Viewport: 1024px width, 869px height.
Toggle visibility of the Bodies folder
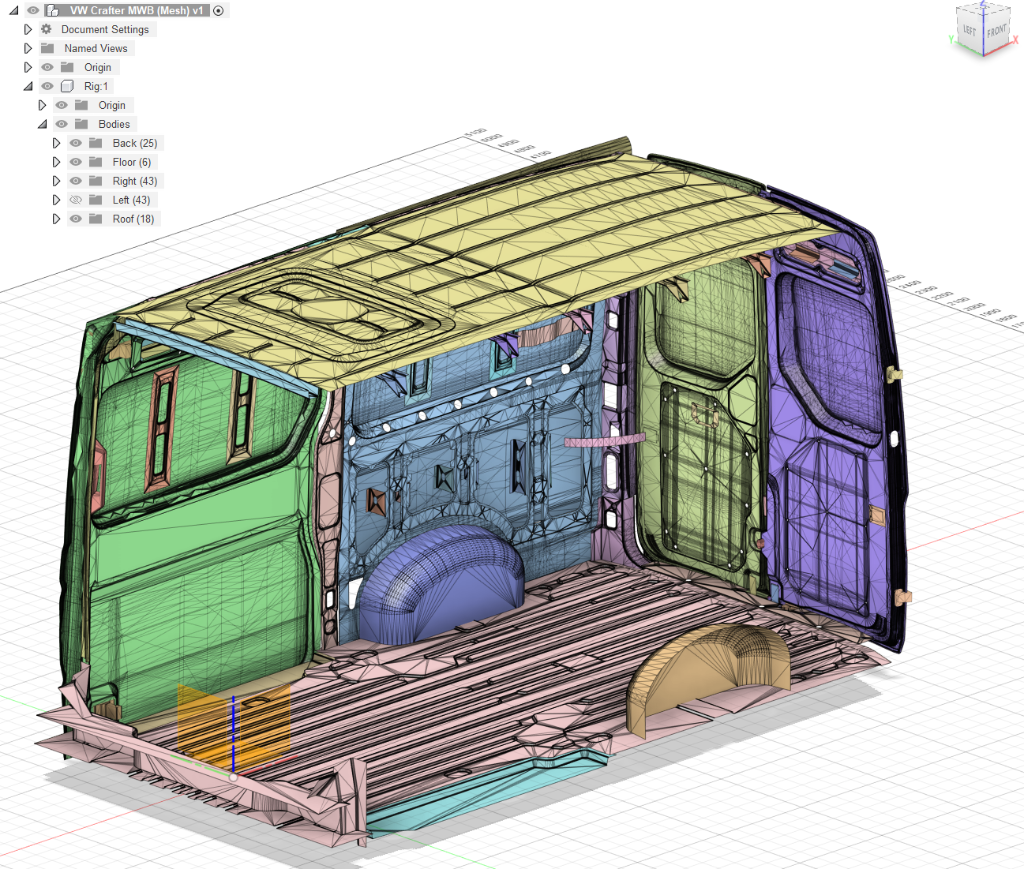pyautogui.click(x=62, y=124)
